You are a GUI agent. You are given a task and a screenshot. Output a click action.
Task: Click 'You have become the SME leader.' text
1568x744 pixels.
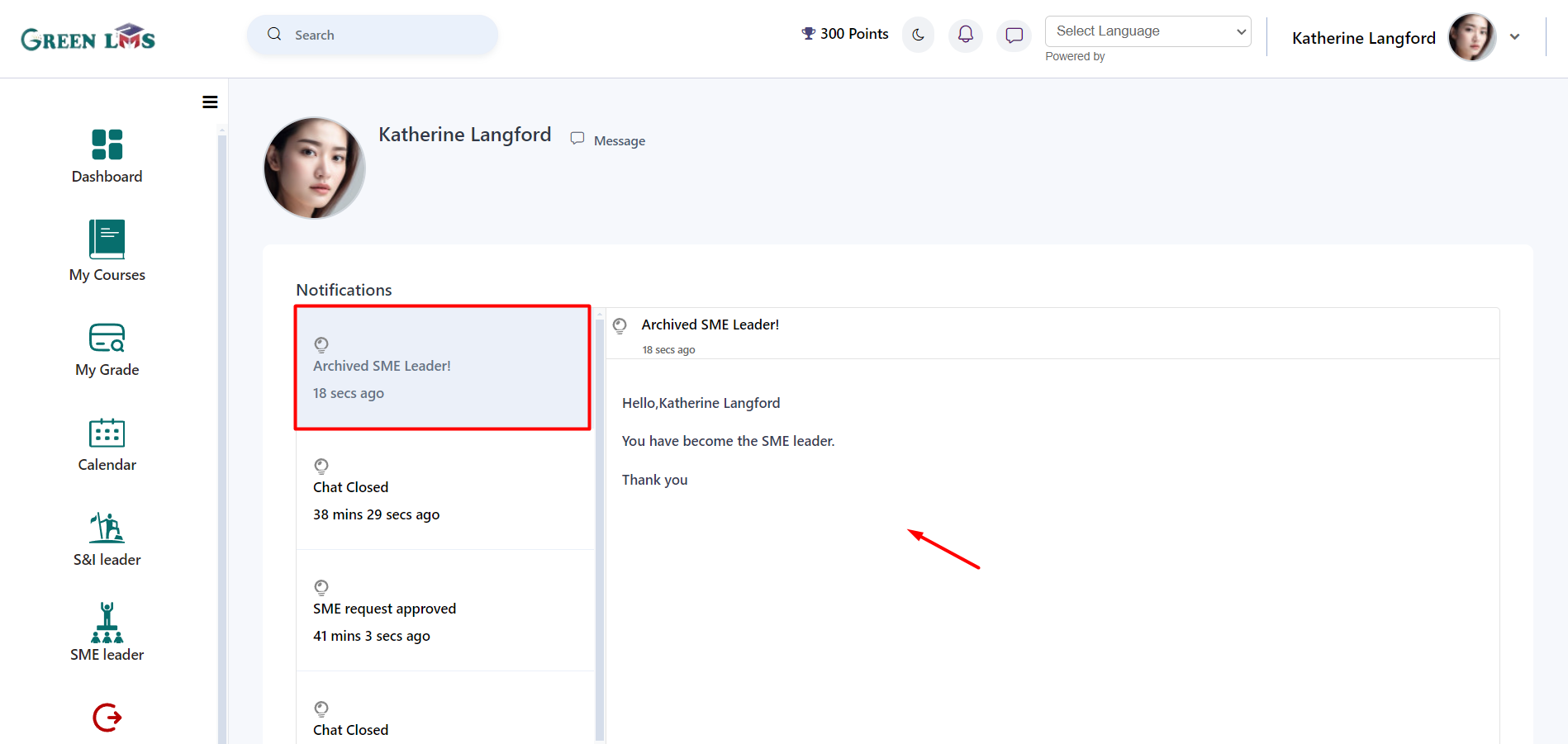tap(728, 441)
